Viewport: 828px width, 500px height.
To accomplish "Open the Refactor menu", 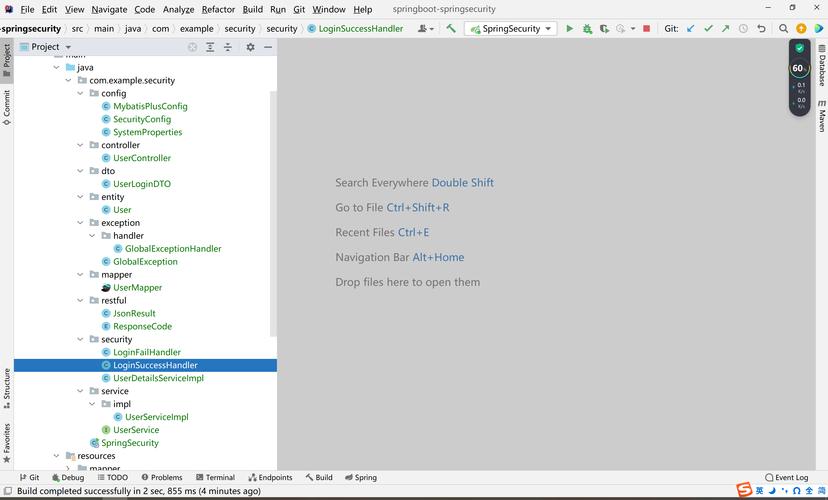I will tap(219, 9).
